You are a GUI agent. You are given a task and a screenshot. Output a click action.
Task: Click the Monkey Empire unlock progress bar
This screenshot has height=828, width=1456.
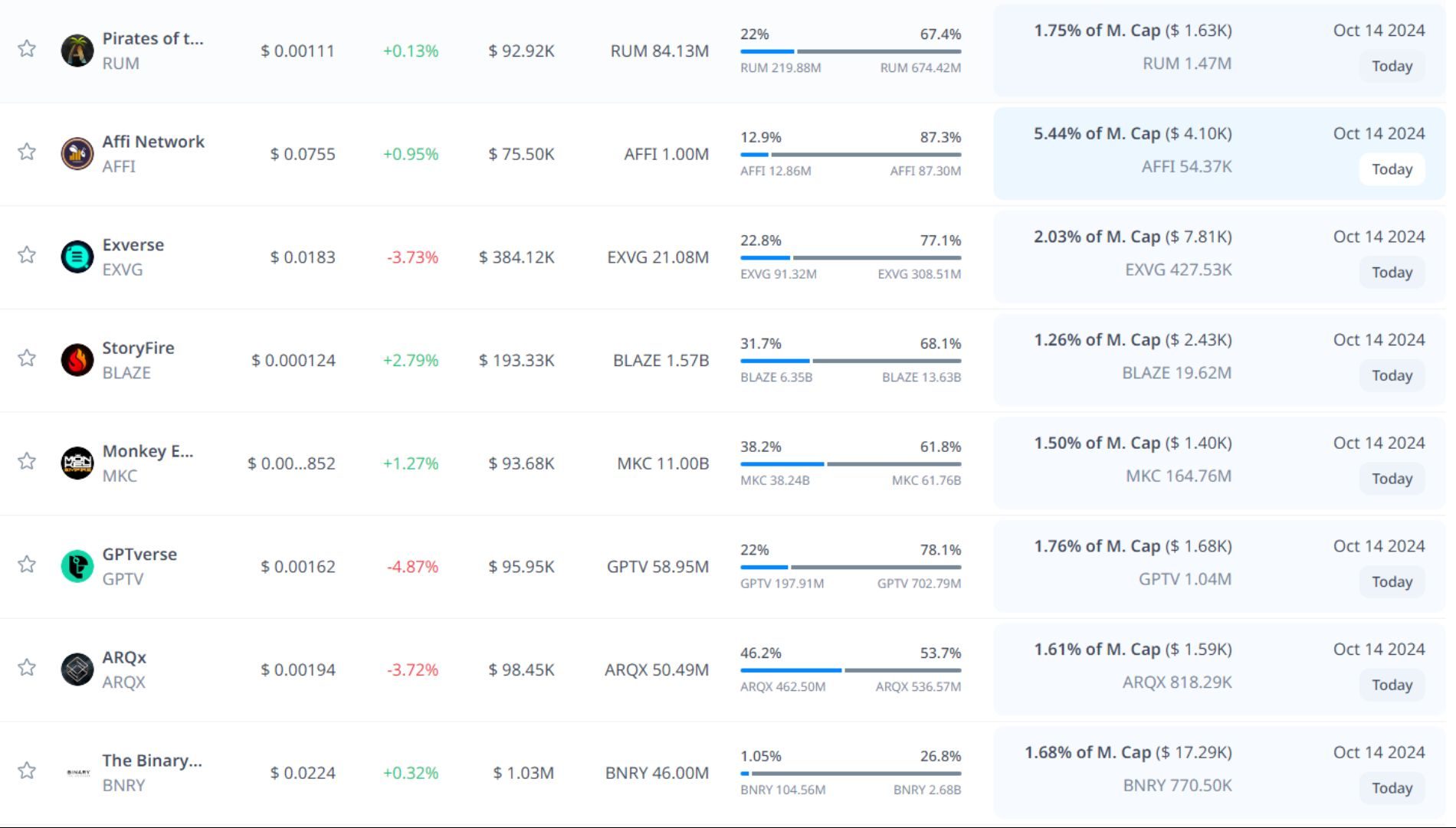(850, 464)
